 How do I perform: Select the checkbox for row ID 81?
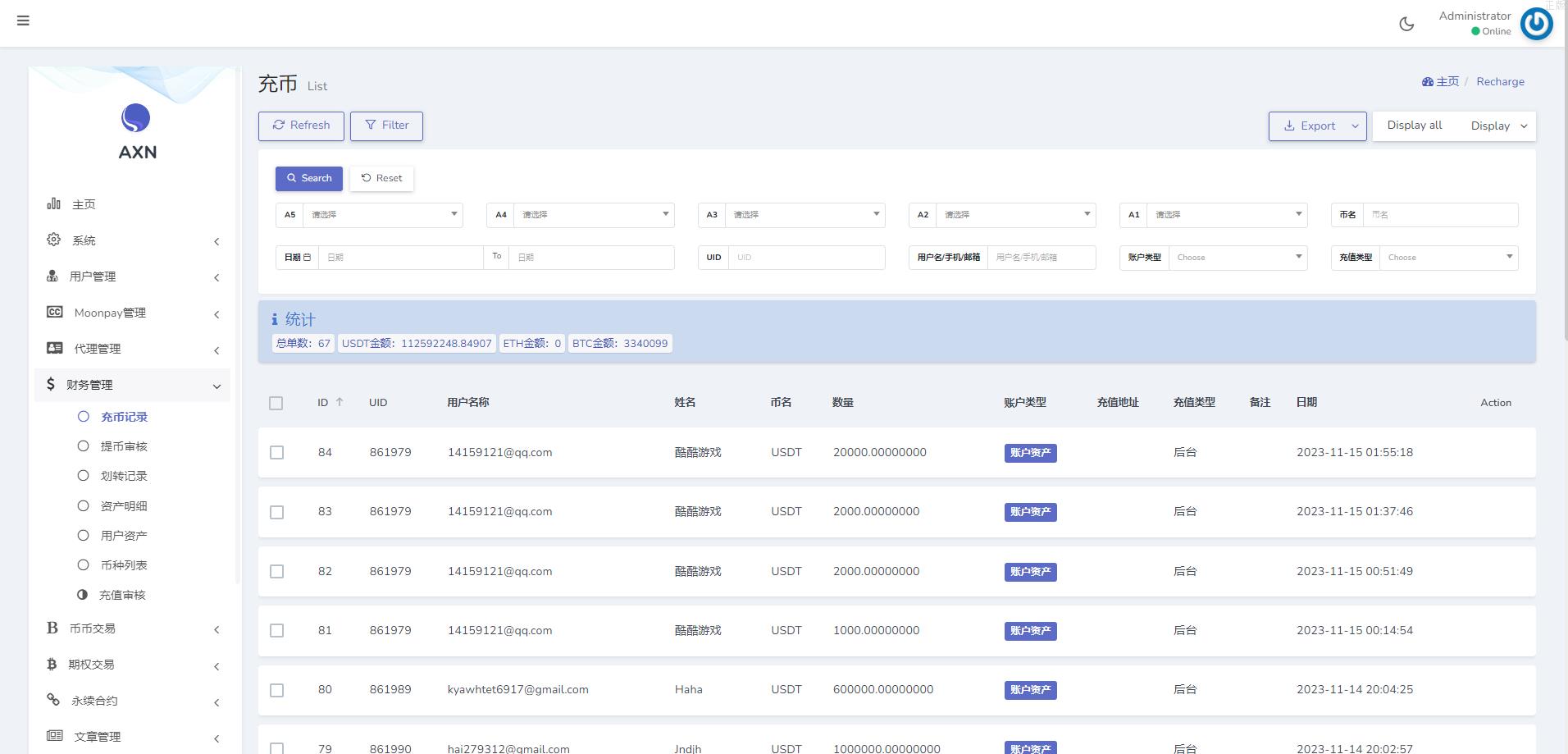[277, 631]
